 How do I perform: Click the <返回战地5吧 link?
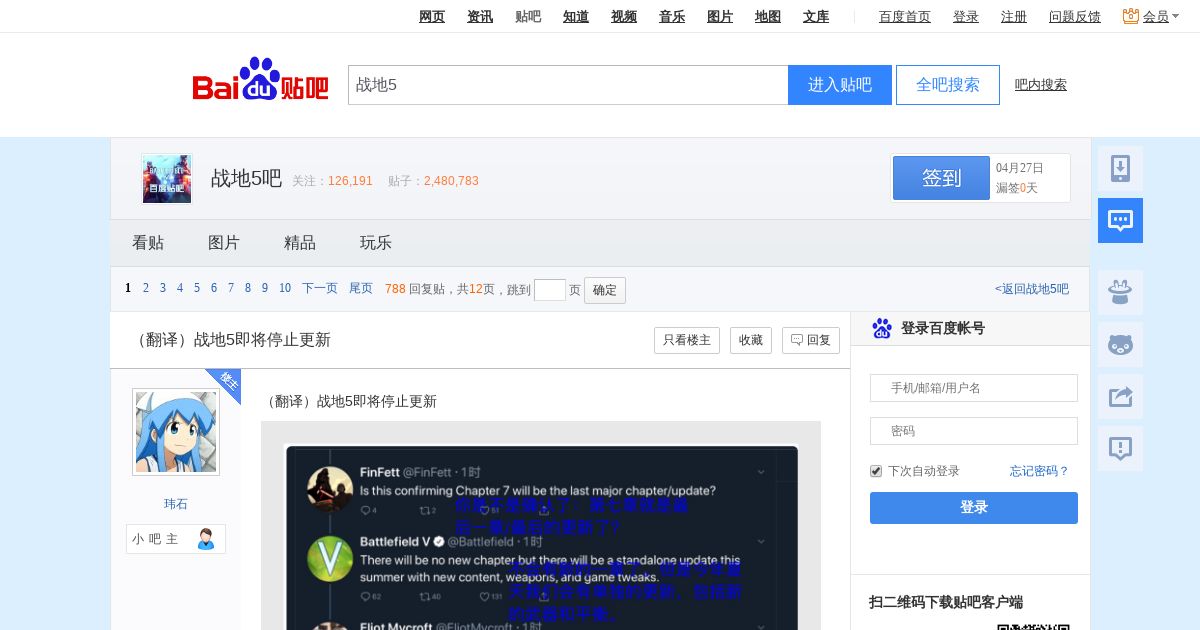(1032, 289)
